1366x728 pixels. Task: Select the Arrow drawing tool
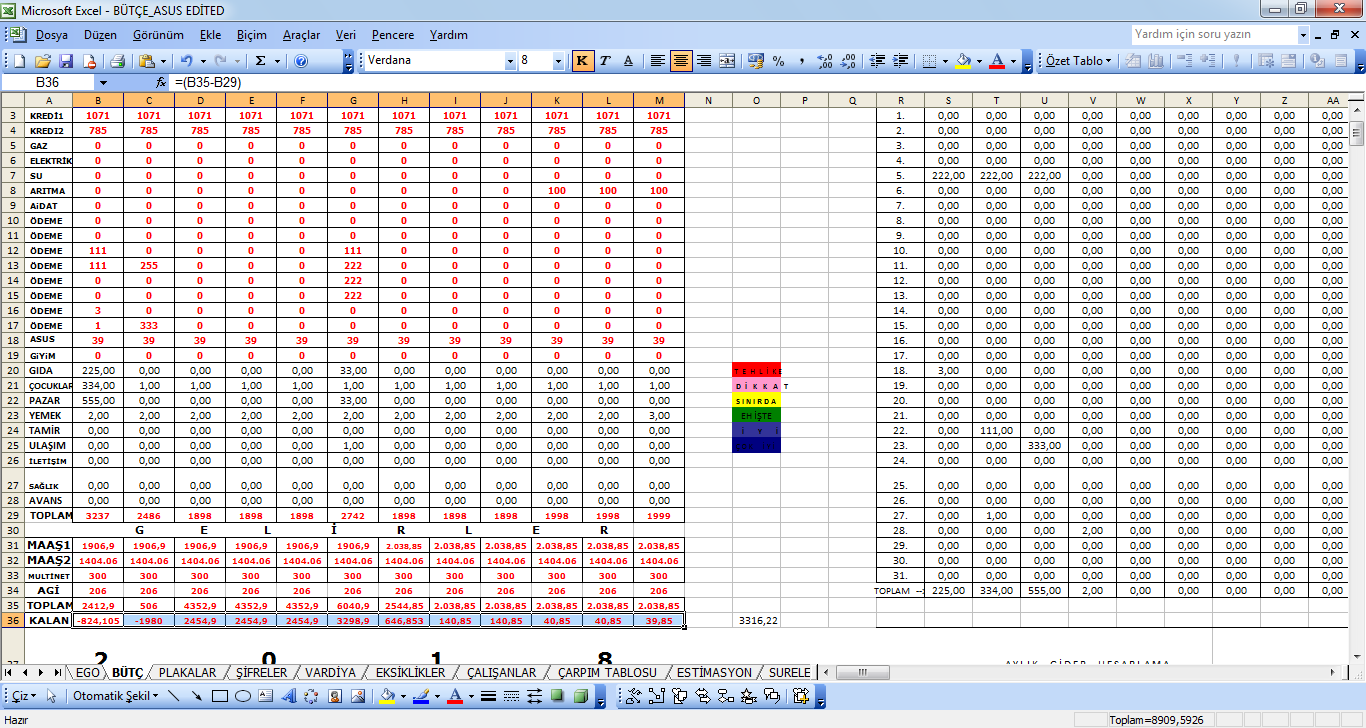(x=197, y=695)
